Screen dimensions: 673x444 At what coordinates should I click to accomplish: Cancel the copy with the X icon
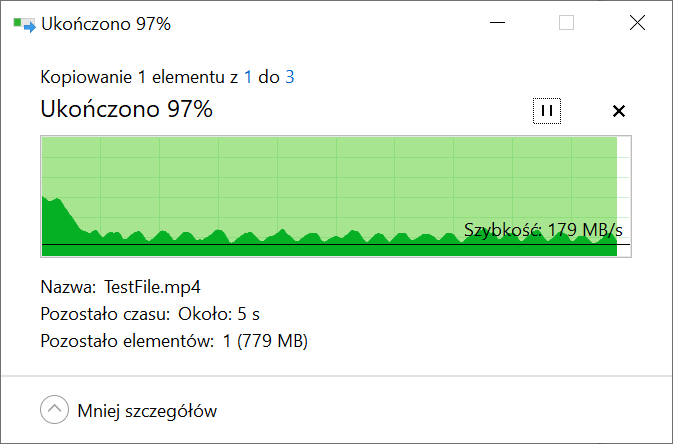(618, 111)
